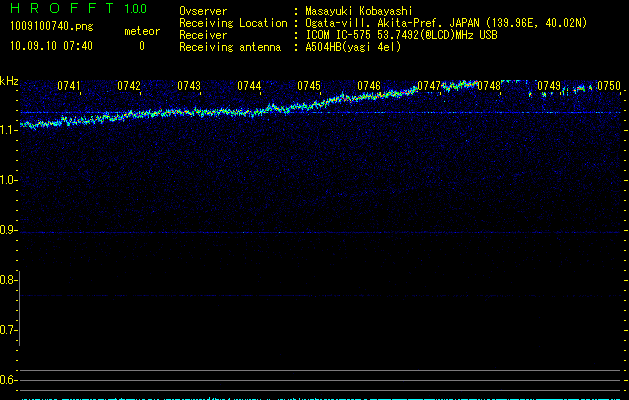Click the date stamp 10.09.10 07:40

point(51,46)
